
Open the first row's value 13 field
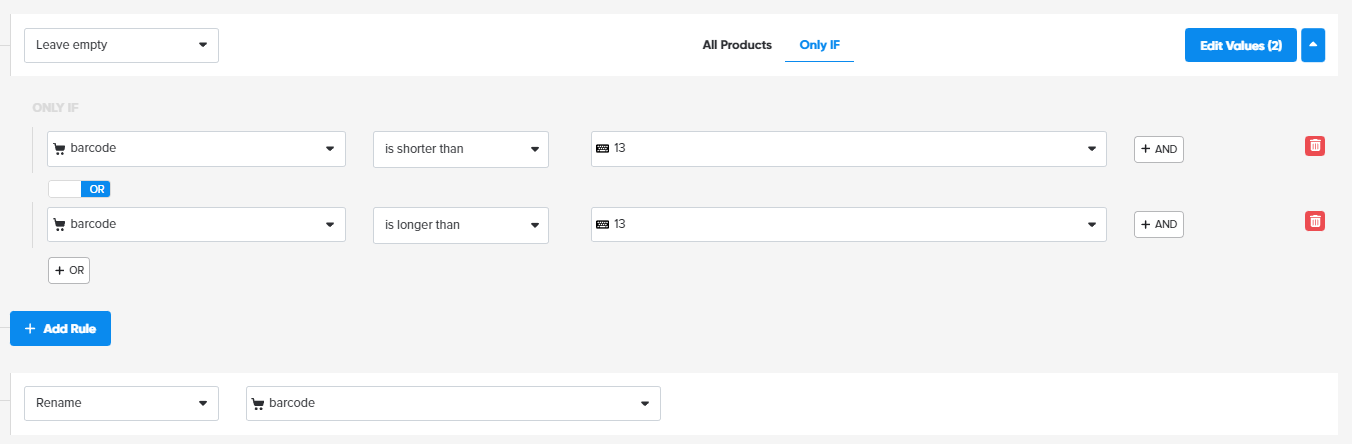click(x=848, y=149)
